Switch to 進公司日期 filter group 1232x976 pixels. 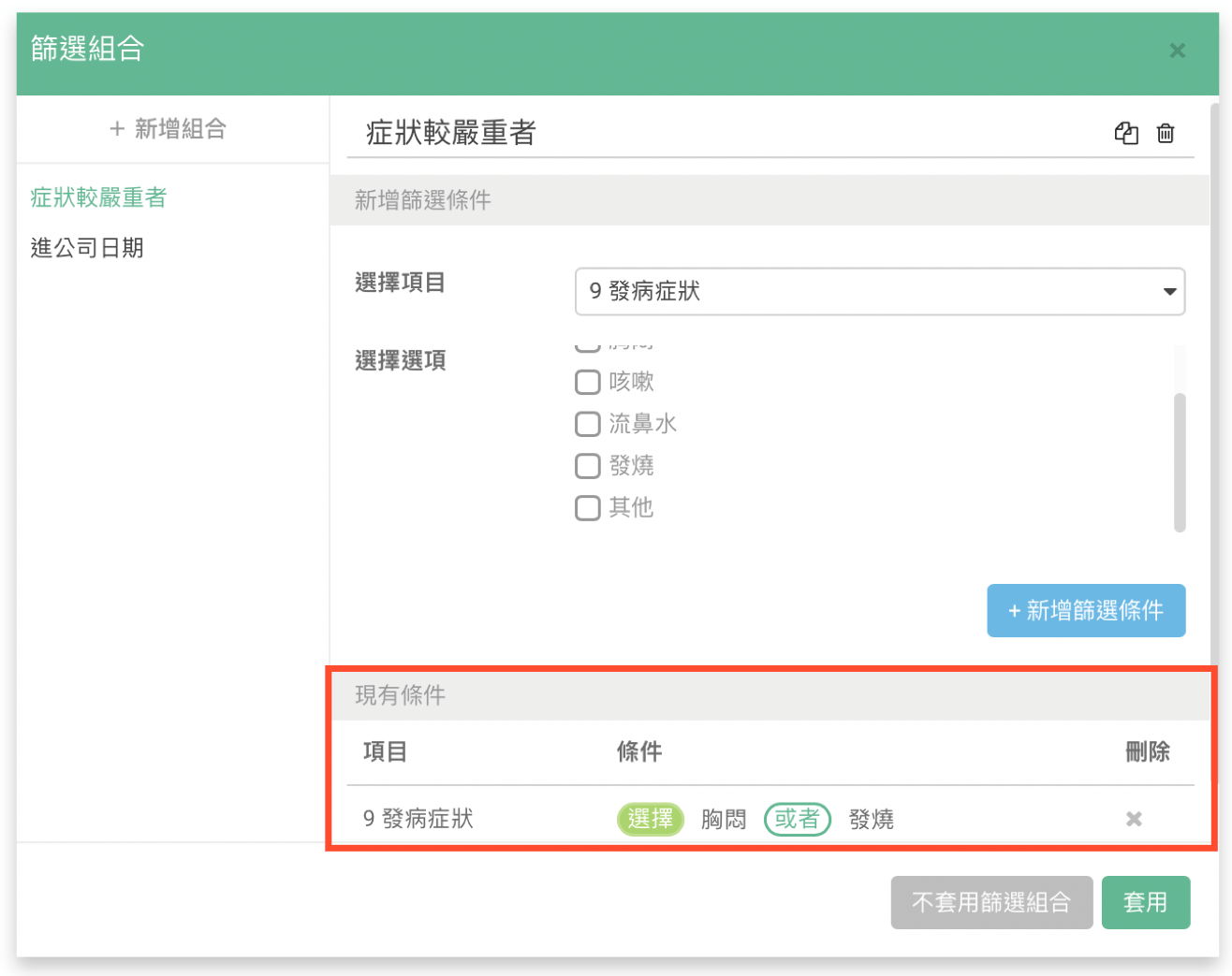[x=87, y=248]
